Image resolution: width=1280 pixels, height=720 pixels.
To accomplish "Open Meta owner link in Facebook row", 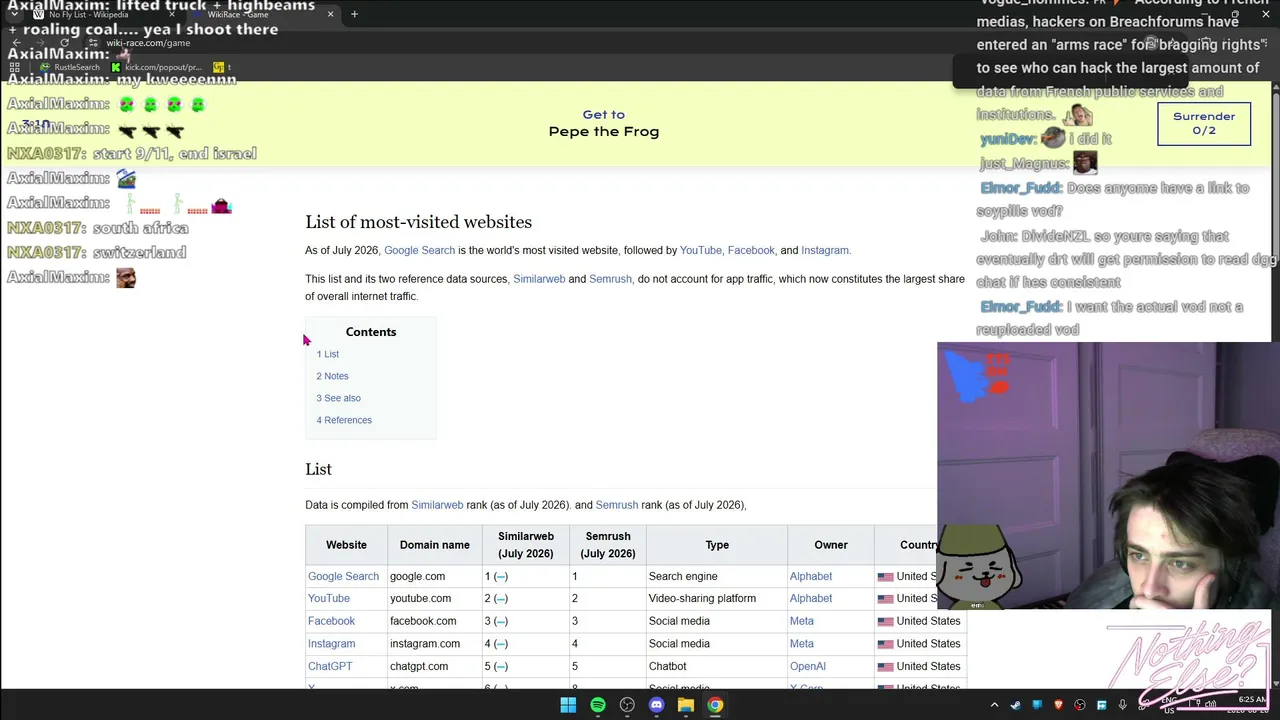I will coord(802,621).
